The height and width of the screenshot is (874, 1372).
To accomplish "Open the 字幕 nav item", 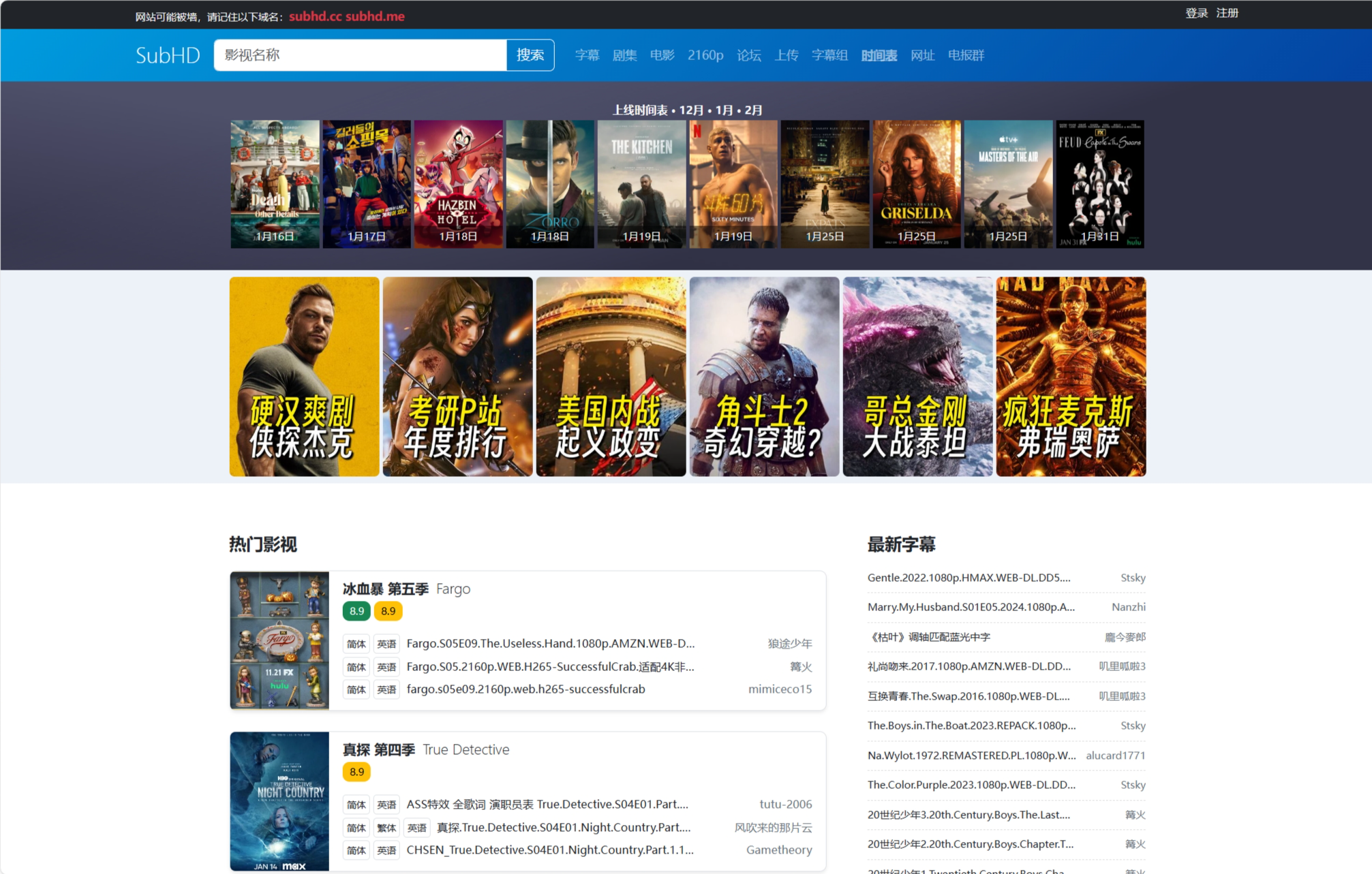I will pyautogui.click(x=587, y=55).
